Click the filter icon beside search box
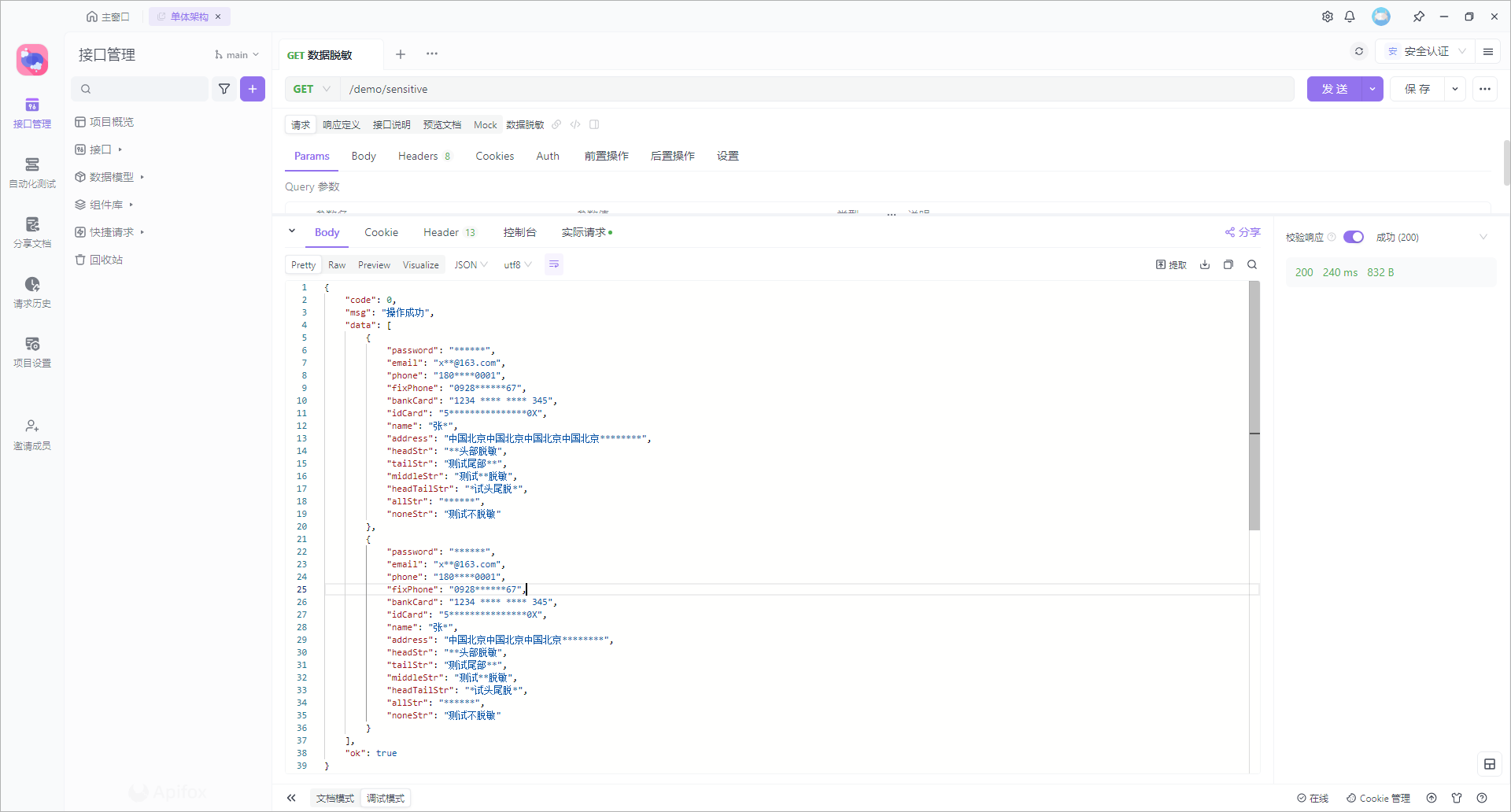The image size is (1511, 812). pyautogui.click(x=224, y=89)
